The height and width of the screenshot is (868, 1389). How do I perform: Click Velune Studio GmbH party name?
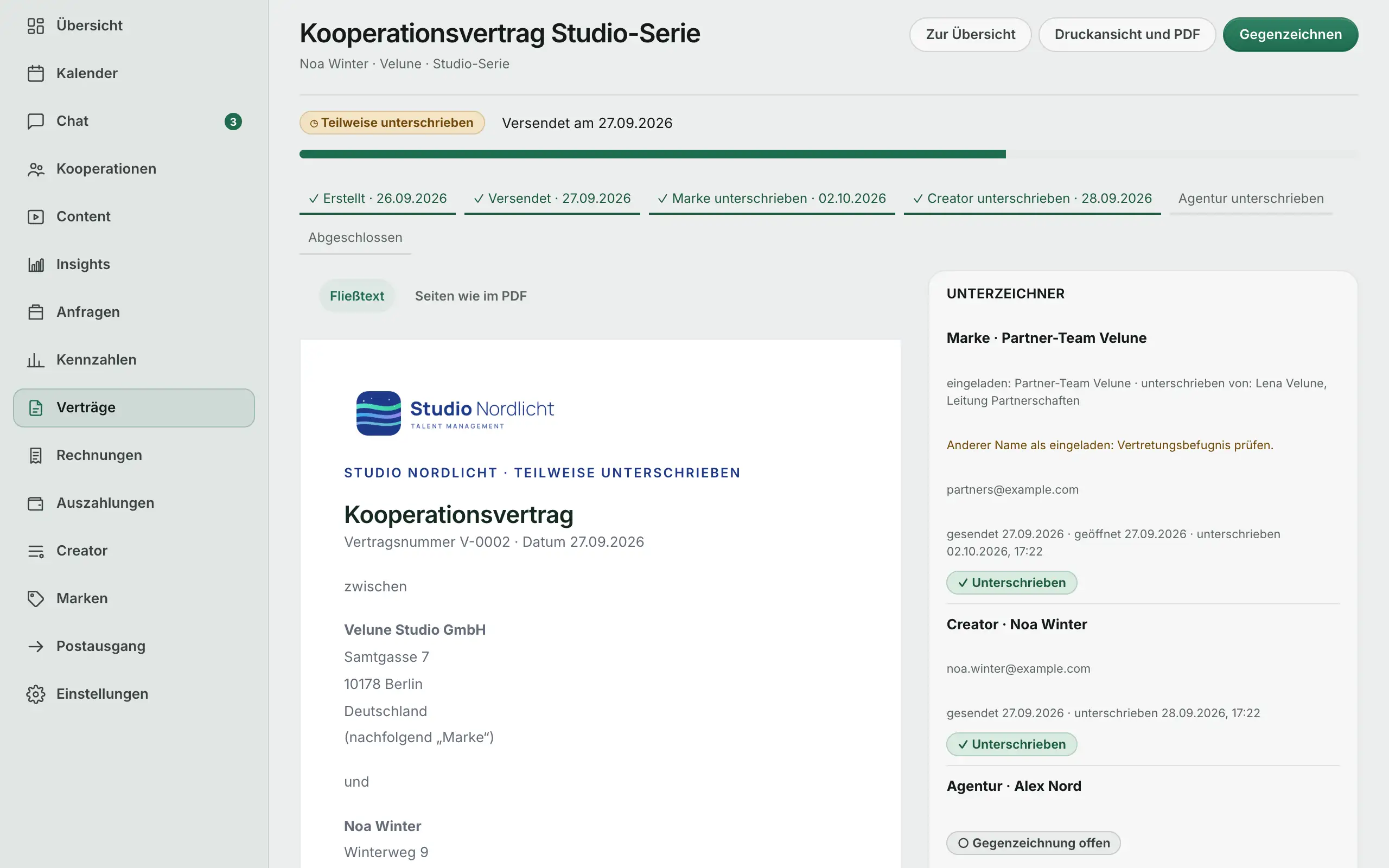415,630
